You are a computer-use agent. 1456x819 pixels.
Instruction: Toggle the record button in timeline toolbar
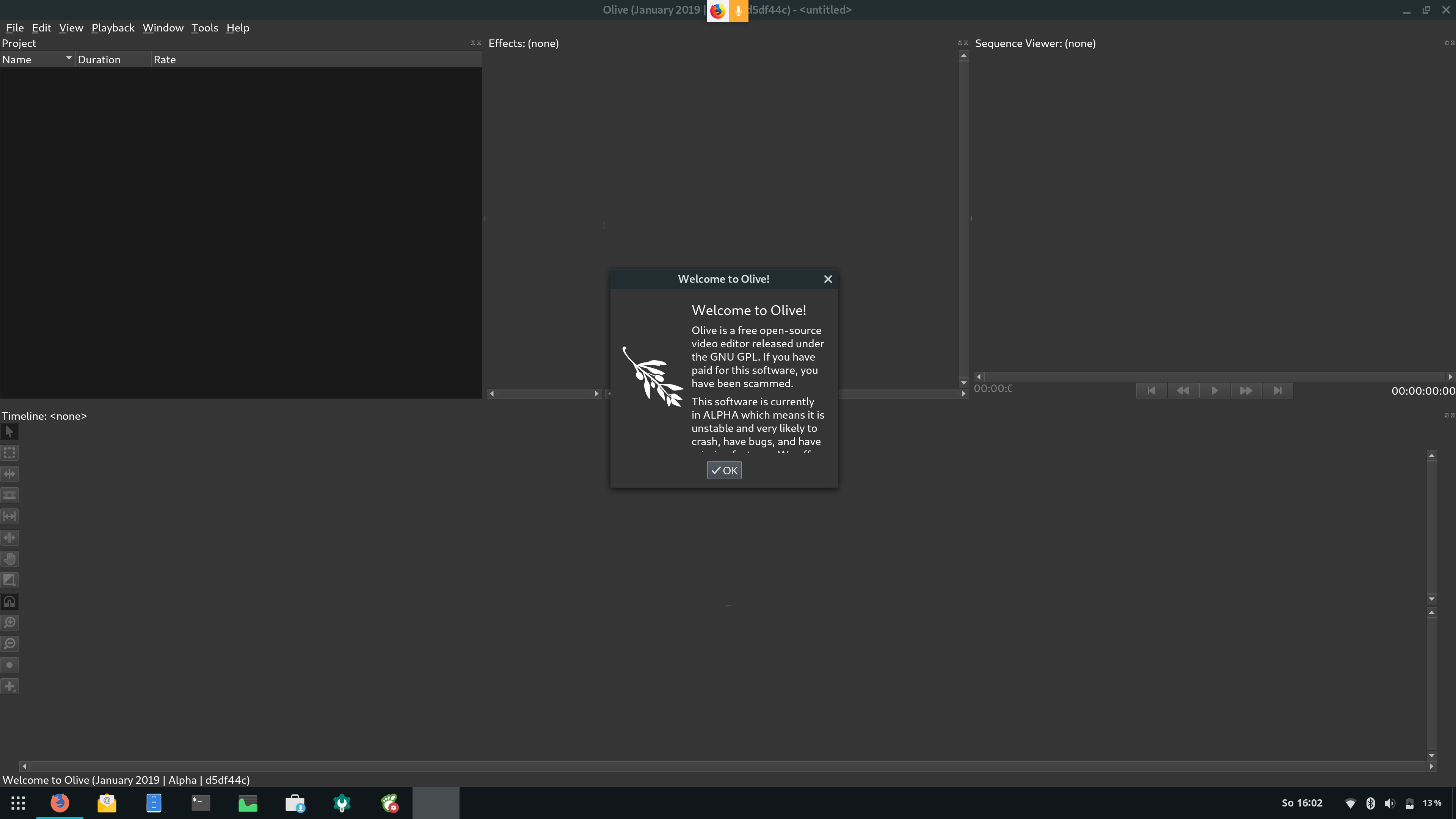tap(9, 665)
